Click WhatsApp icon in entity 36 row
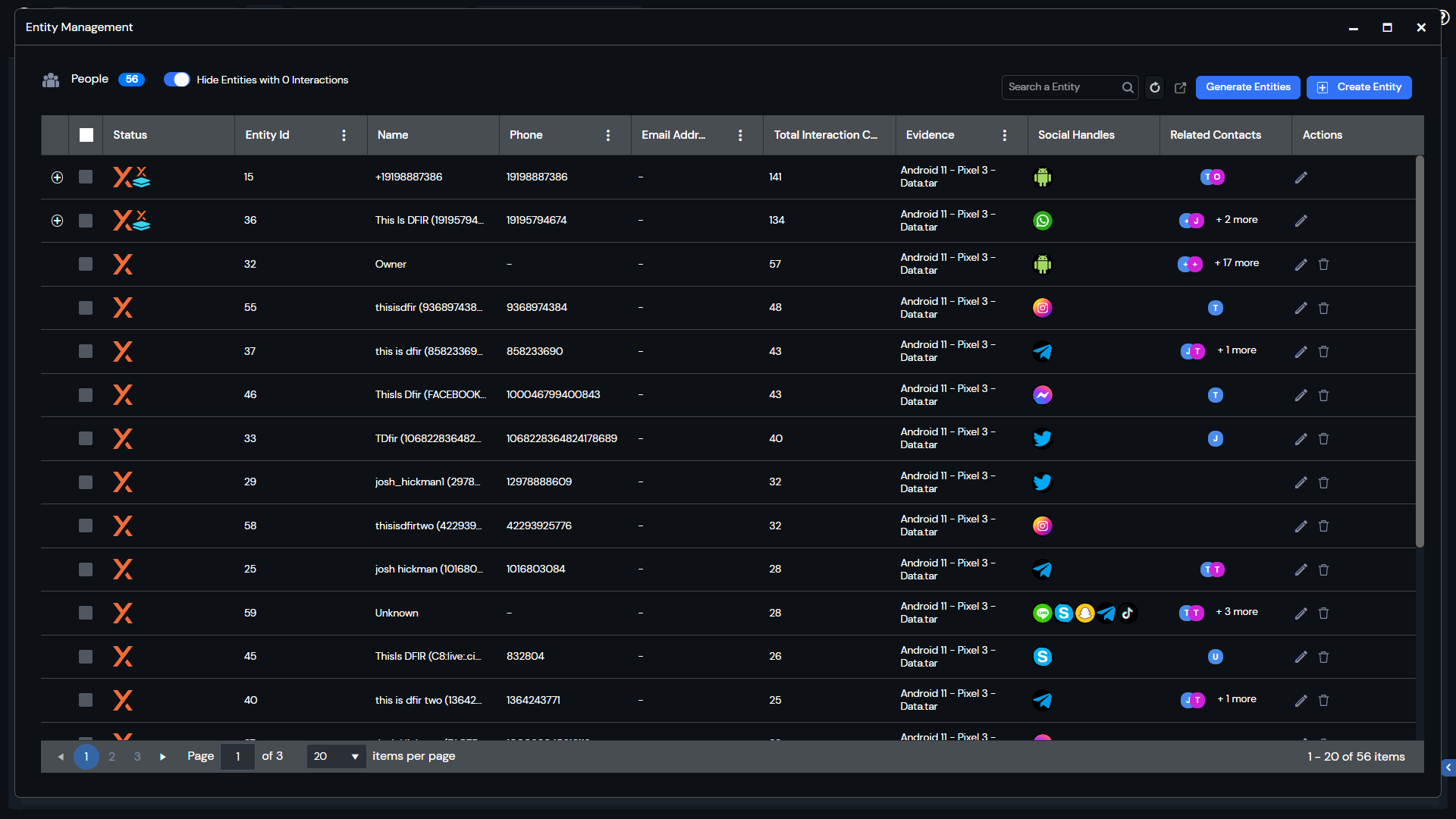The image size is (1456, 819). [x=1043, y=221]
